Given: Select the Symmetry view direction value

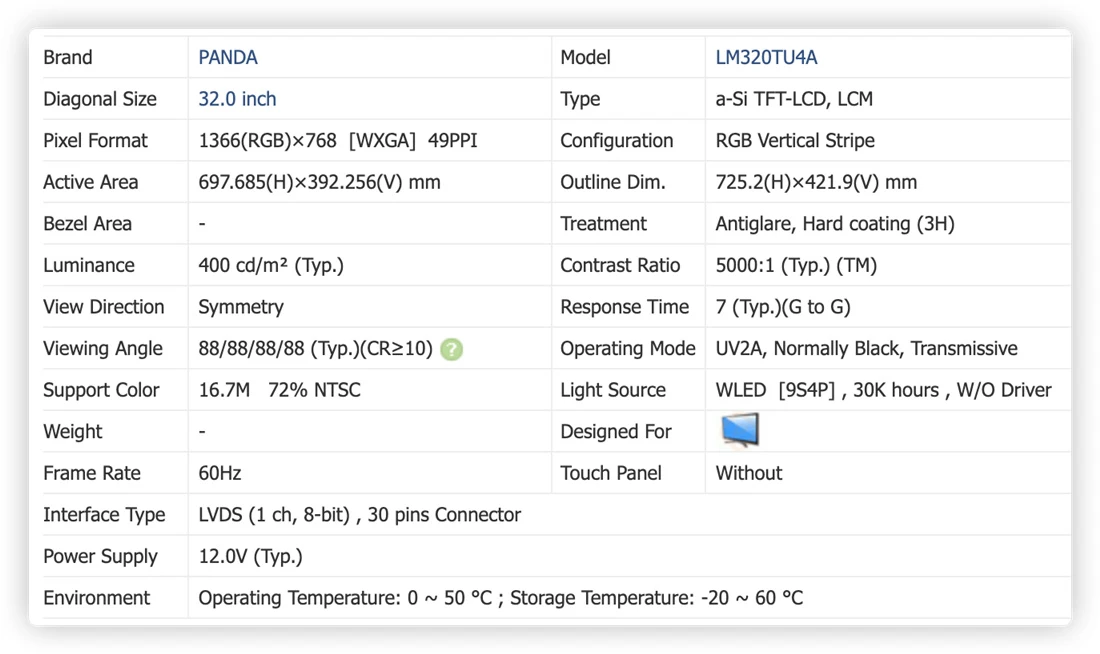Looking at the screenshot, I should 241,307.
